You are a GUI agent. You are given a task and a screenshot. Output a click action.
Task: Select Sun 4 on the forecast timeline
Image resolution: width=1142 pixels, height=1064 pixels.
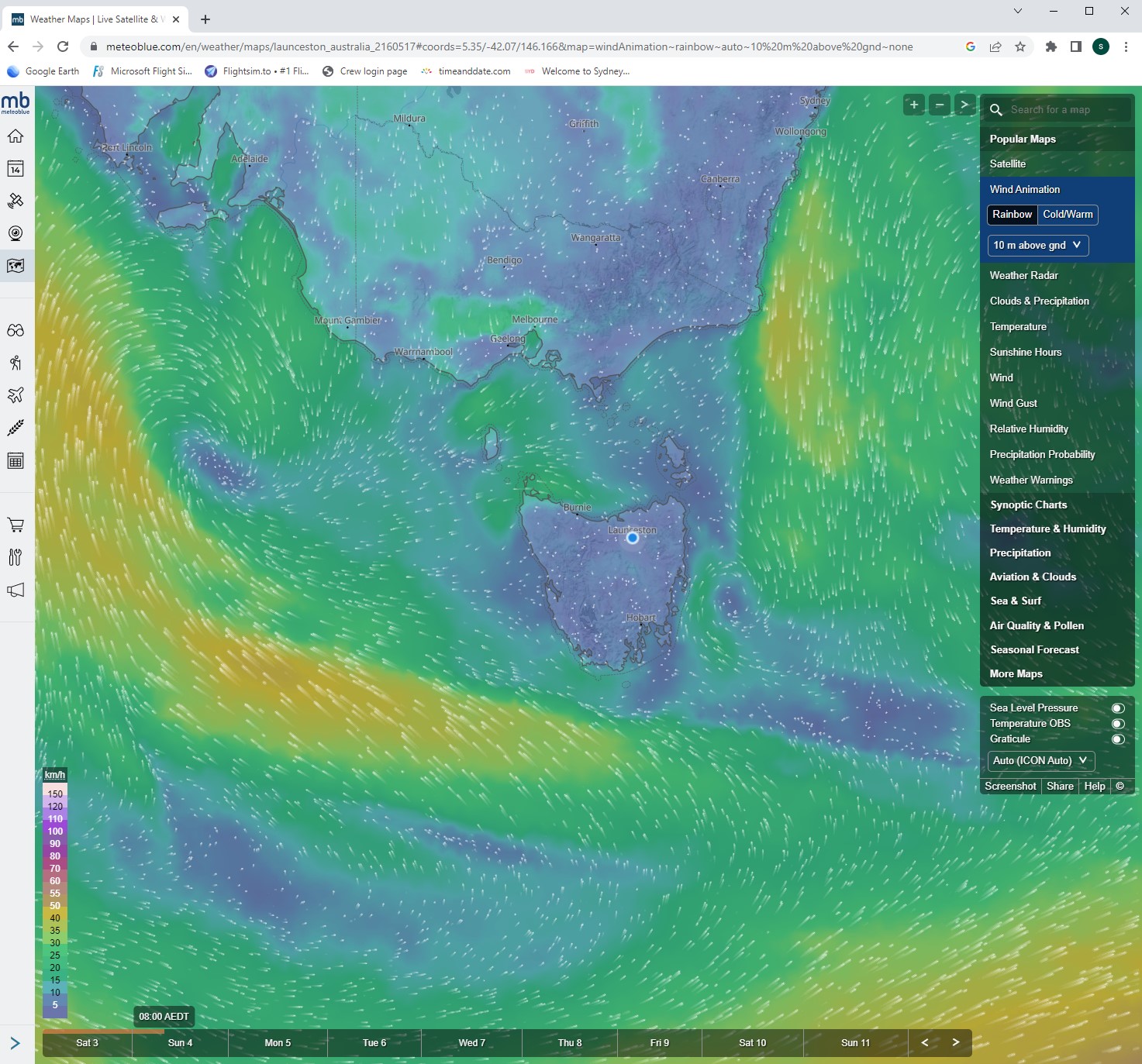point(180,1043)
